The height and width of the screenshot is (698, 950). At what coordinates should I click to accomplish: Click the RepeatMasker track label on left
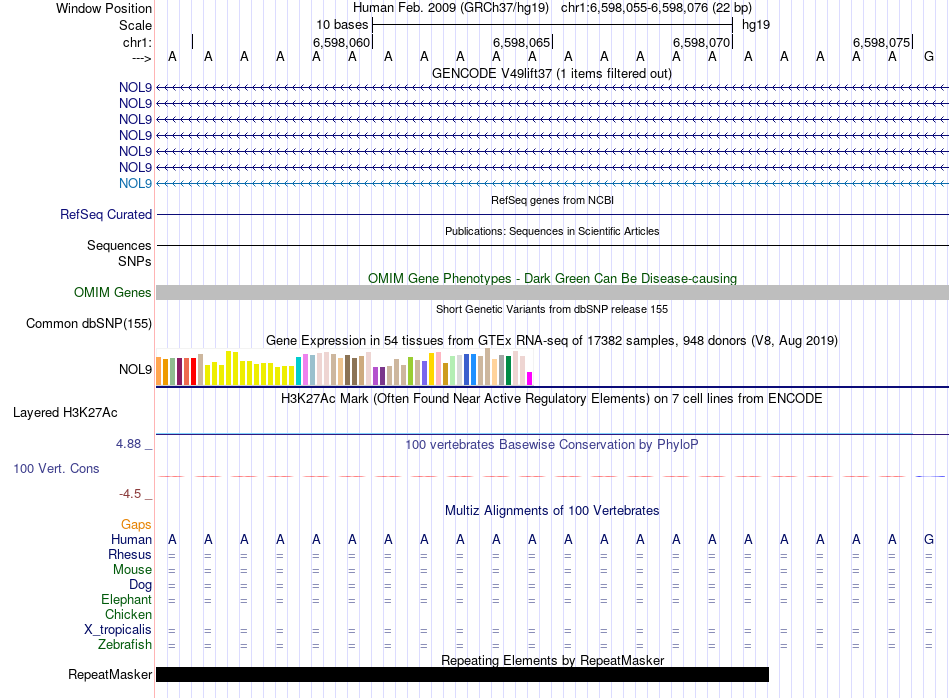point(110,675)
